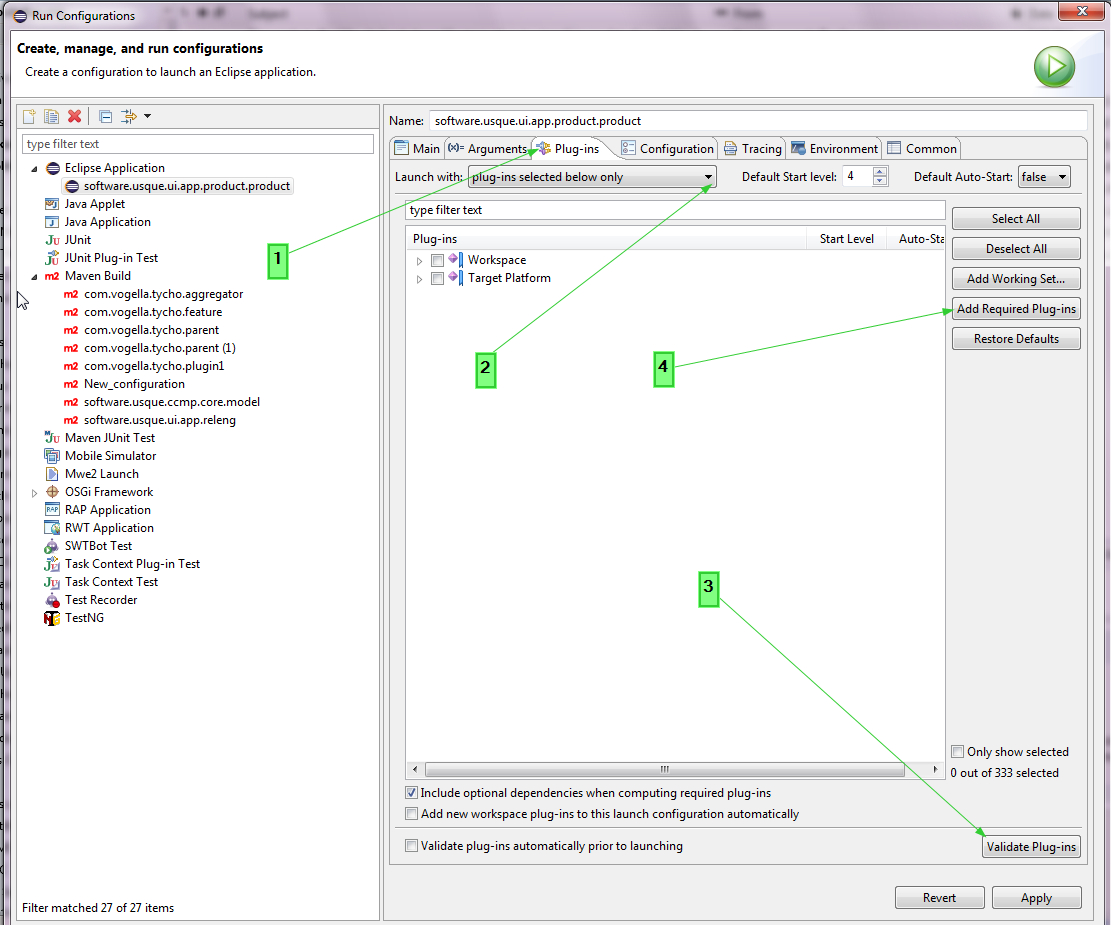
Task: Open the Default Auto-Start dropdown
Action: click(1044, 177)
